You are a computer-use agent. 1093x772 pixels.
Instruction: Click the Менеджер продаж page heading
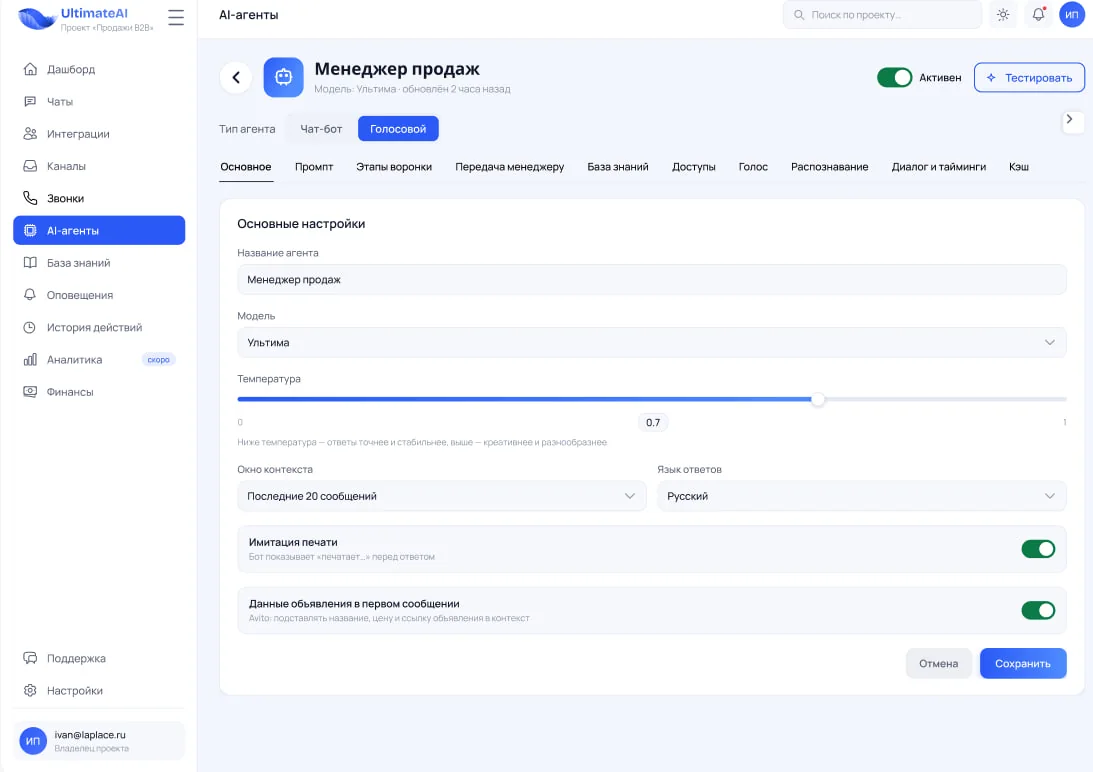tap(397, 69)
